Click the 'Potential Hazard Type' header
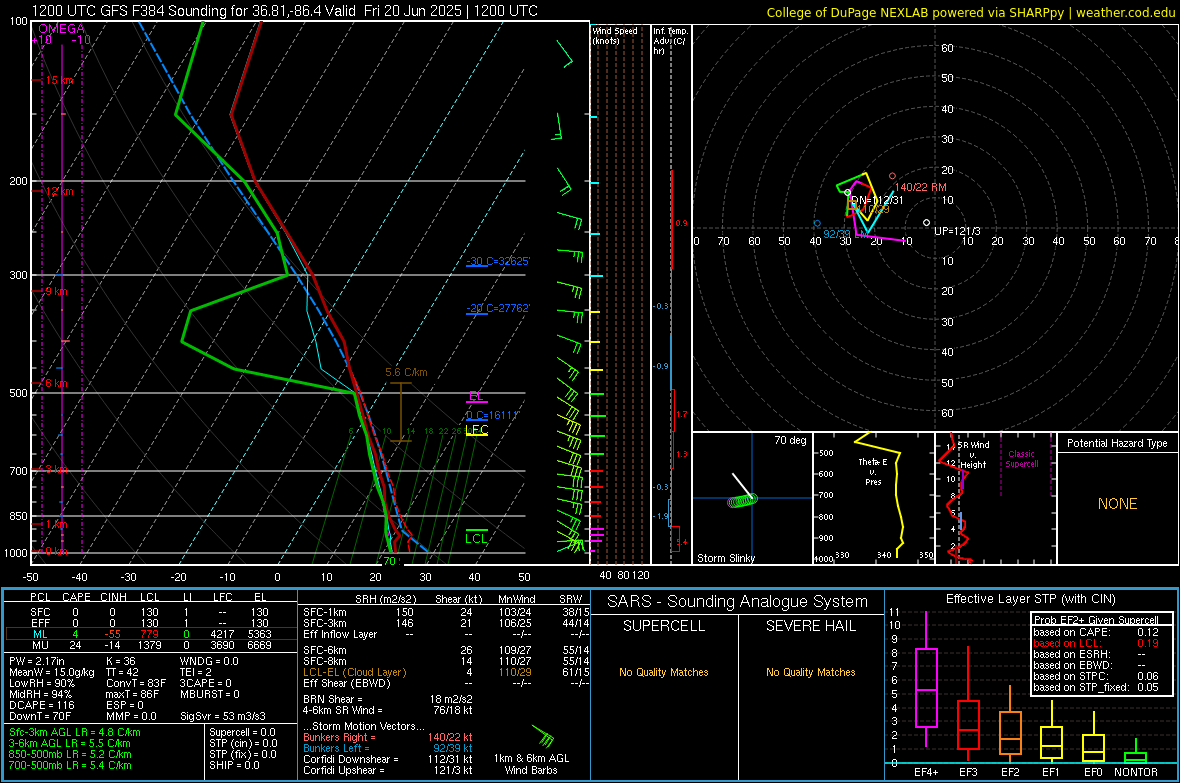Screen dimensions: 1180x783 [1117, 443]
